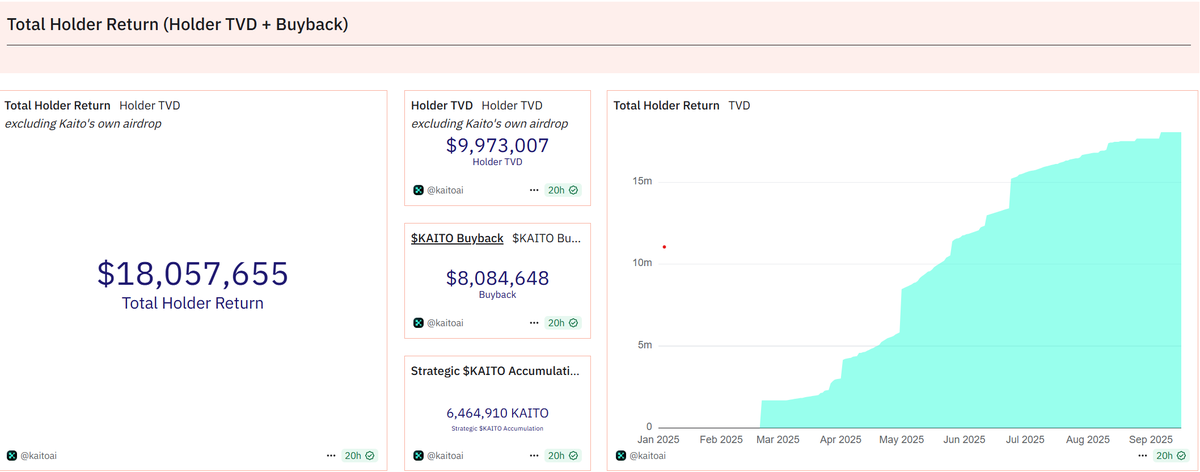
Task: Click the 10m y-axis label
Action: pyautogui.click(x=642, y=263)
